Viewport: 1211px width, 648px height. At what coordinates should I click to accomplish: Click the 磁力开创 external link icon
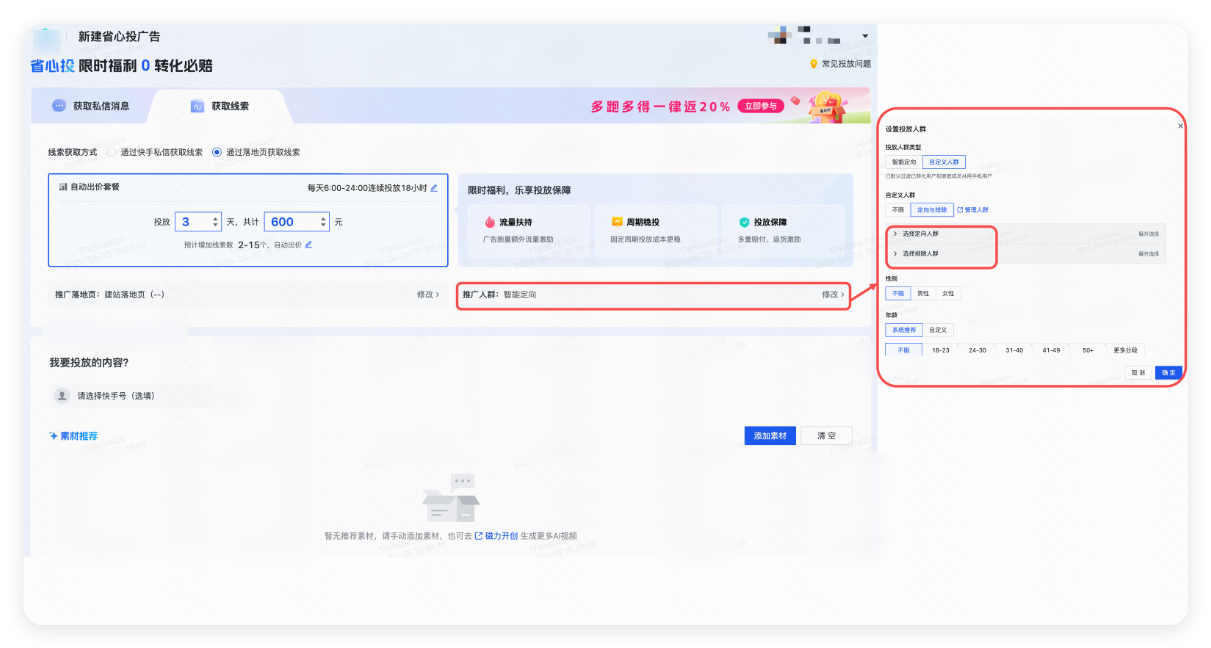tap(478, 536)
